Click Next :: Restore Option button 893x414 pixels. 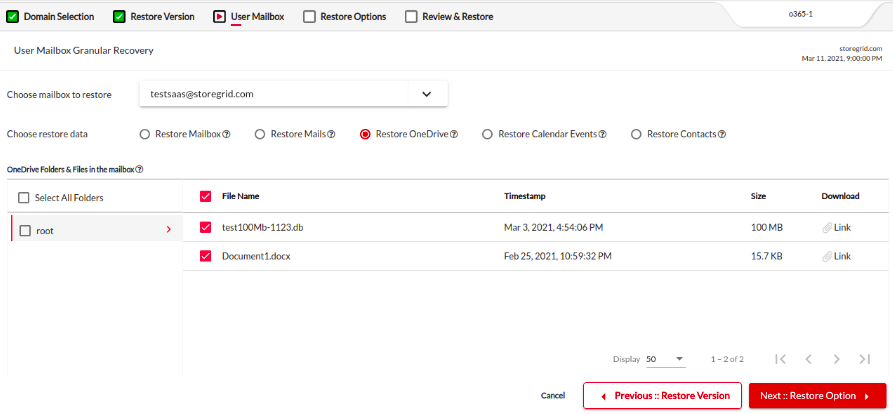pyautogui.click(x=818, y=396)
